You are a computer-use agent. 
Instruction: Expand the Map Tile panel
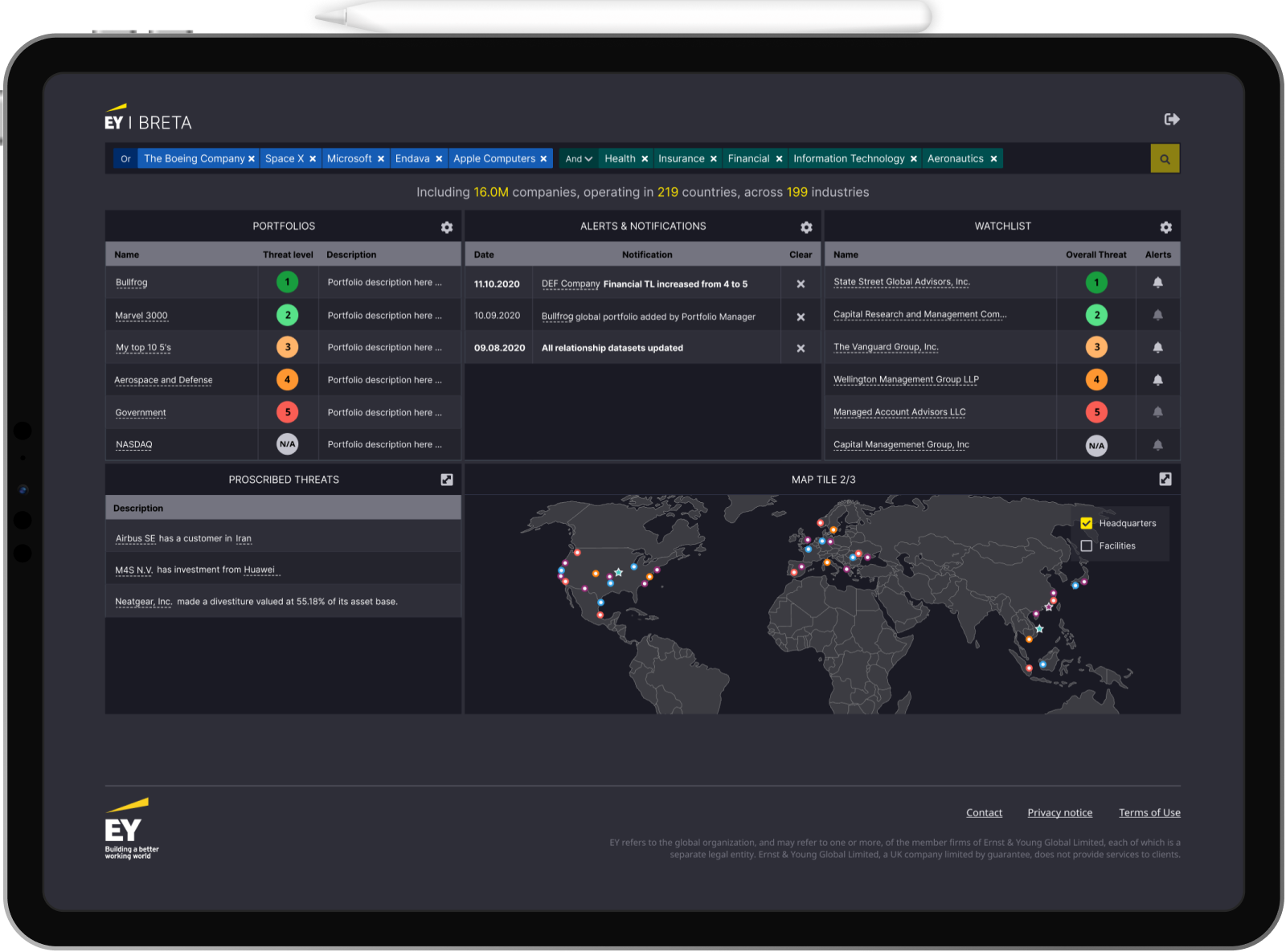1165,480
